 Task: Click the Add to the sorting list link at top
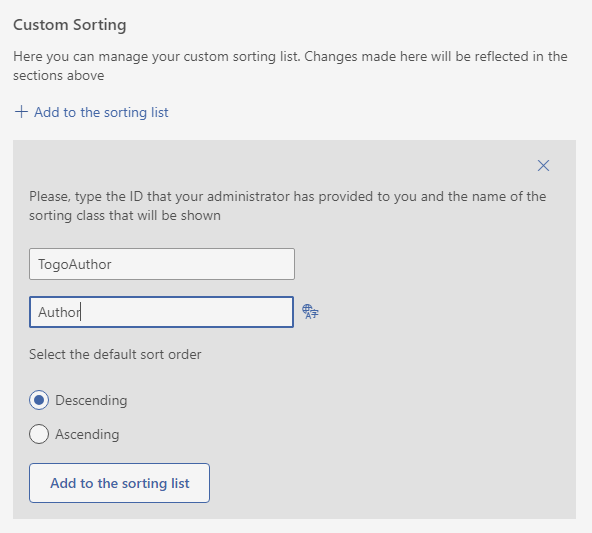101,112
